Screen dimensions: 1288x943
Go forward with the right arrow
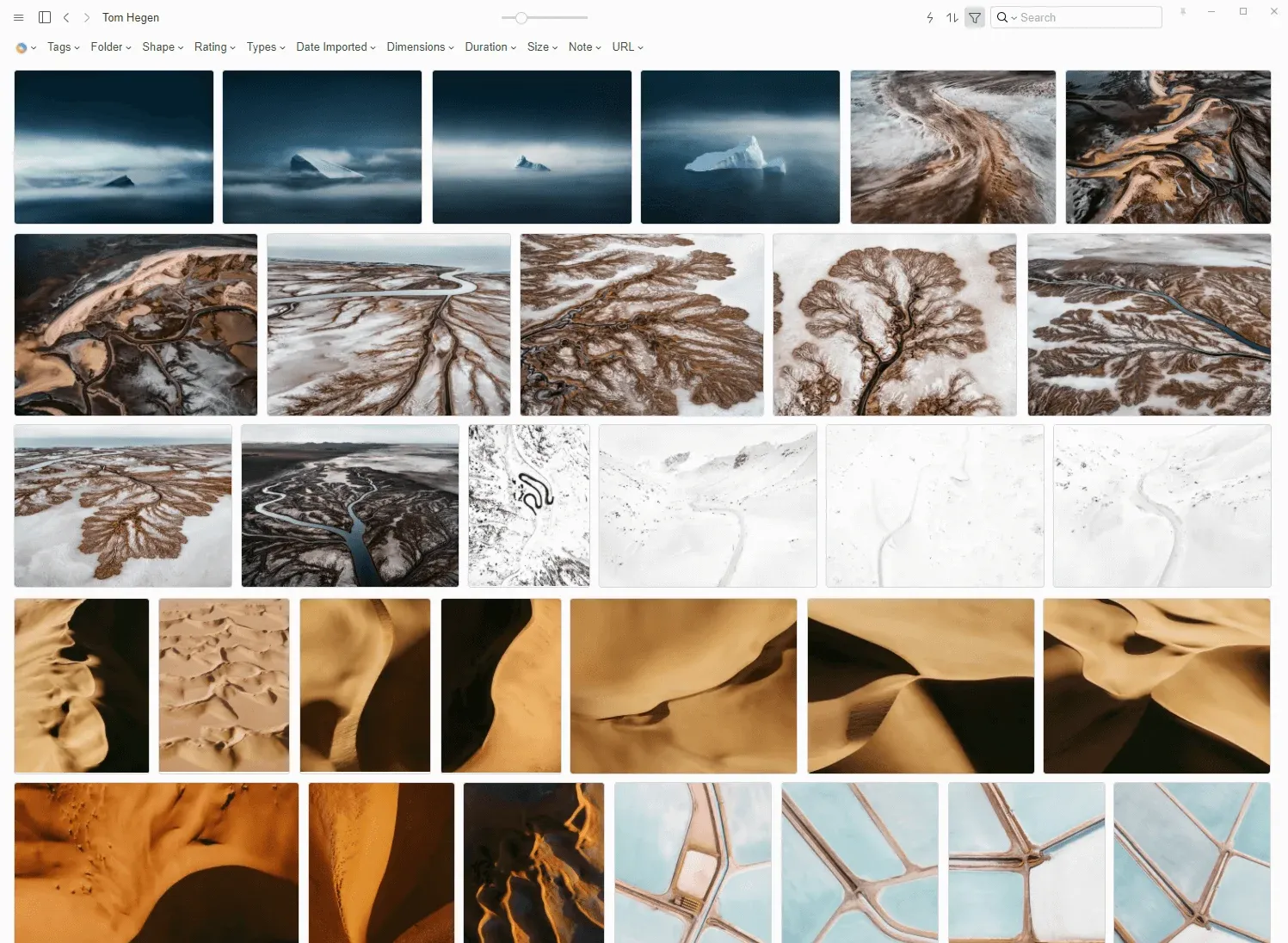(86, 17)
